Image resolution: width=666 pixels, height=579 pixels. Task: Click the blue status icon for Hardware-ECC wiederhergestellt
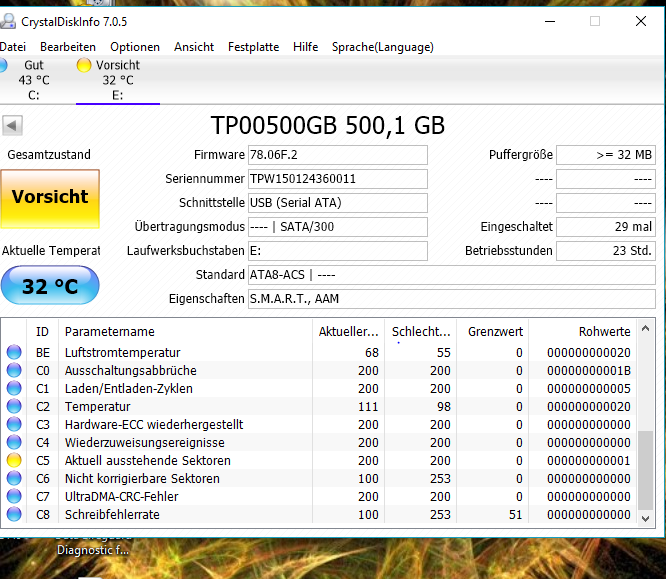[14, 424]
